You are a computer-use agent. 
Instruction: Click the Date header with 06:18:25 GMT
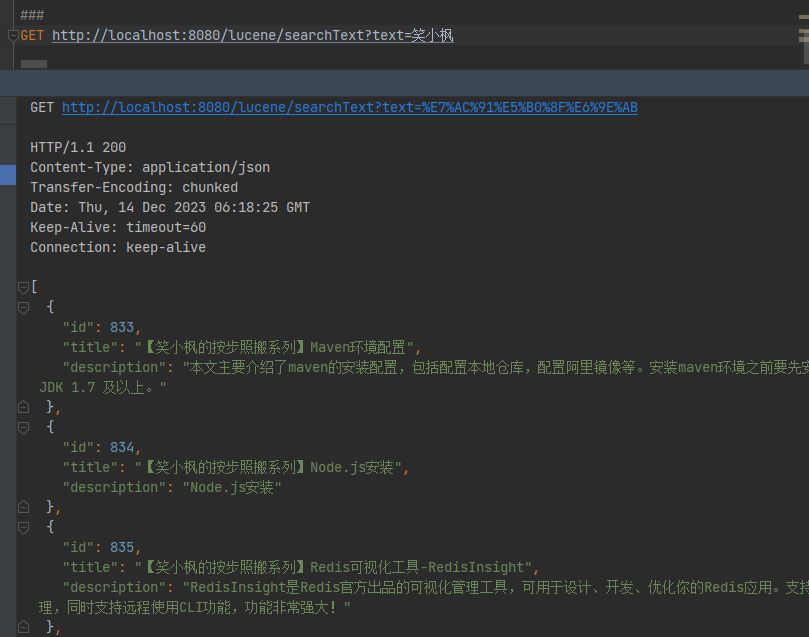pos(170,207)
